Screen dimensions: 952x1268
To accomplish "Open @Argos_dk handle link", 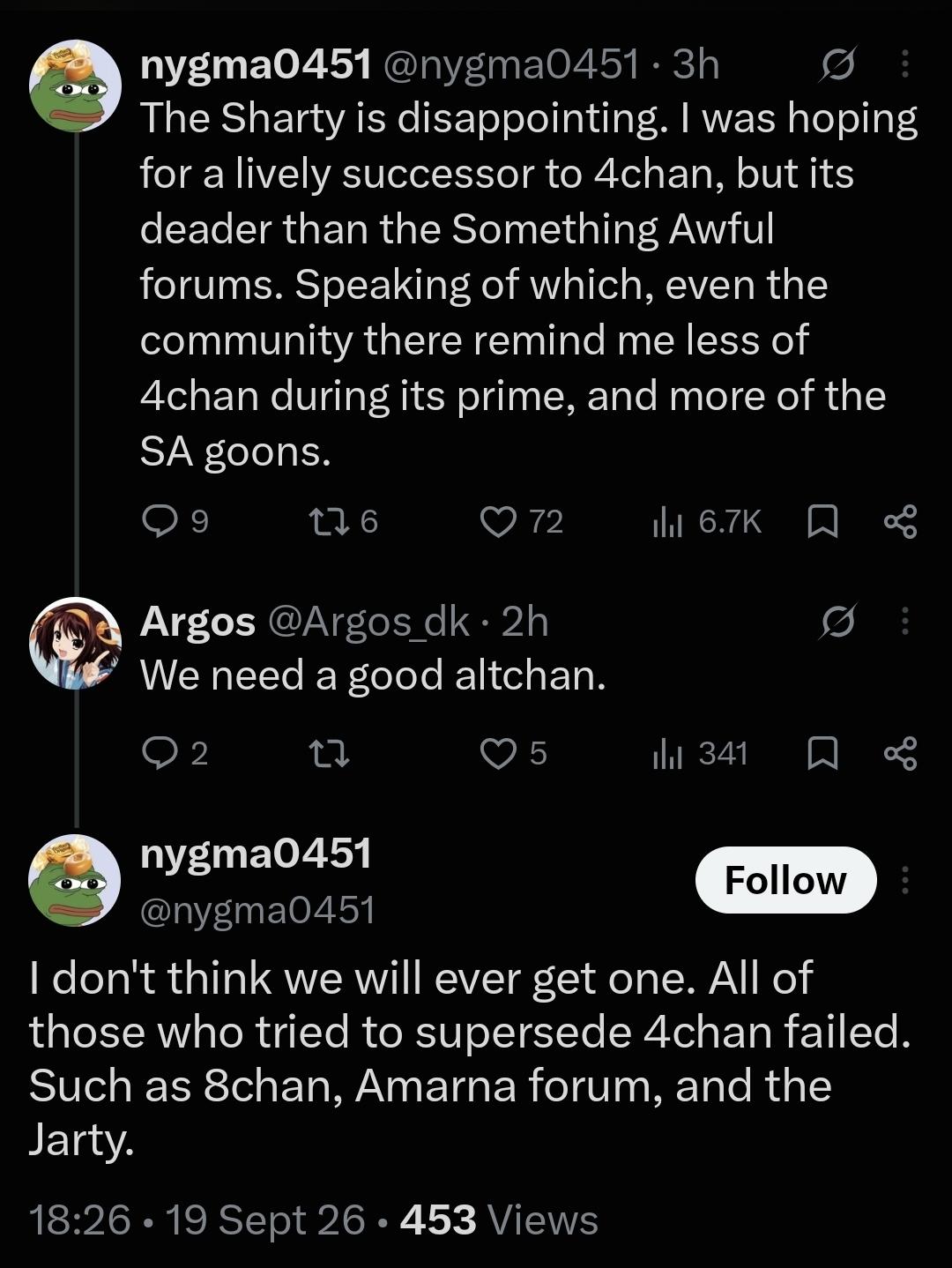I will coord(368,622).
